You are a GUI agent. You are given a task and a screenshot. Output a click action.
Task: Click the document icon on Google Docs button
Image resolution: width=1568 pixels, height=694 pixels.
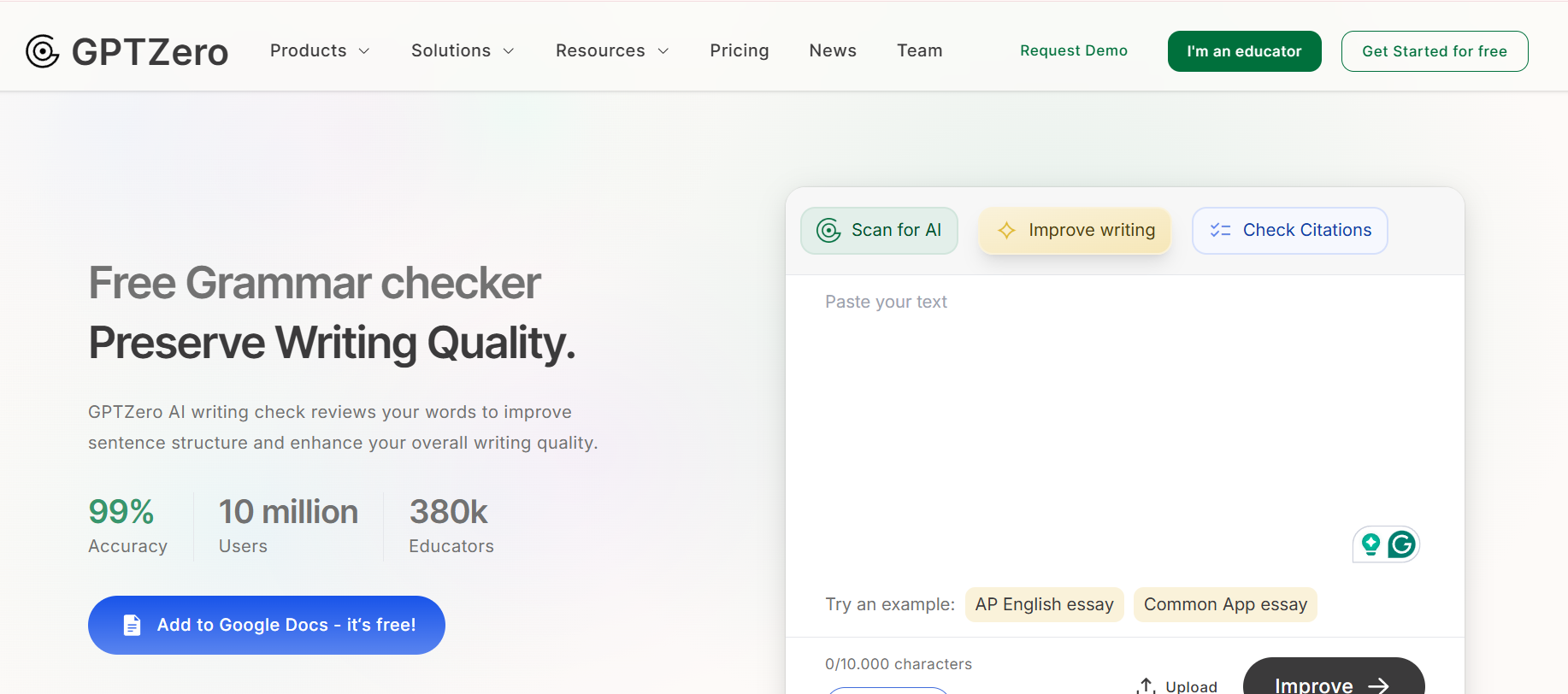click(x=132, y=626)
